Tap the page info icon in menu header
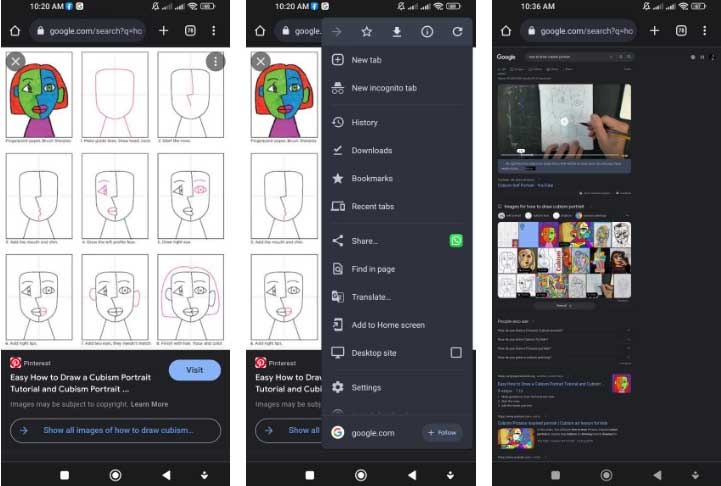Image resolution: width=721 pixels, height=486 pixels. point(427,32)
